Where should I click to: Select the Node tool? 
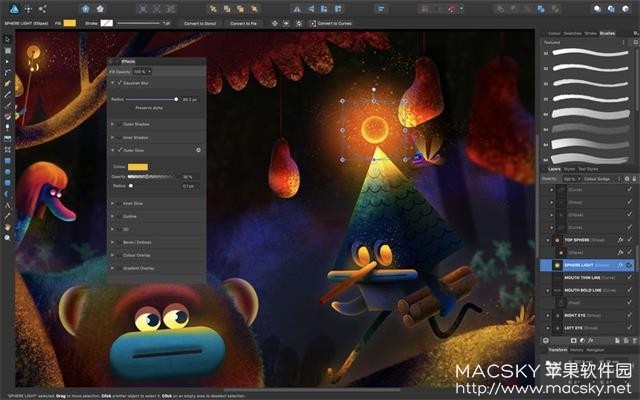pyautogui.click(x=7, y=61)
